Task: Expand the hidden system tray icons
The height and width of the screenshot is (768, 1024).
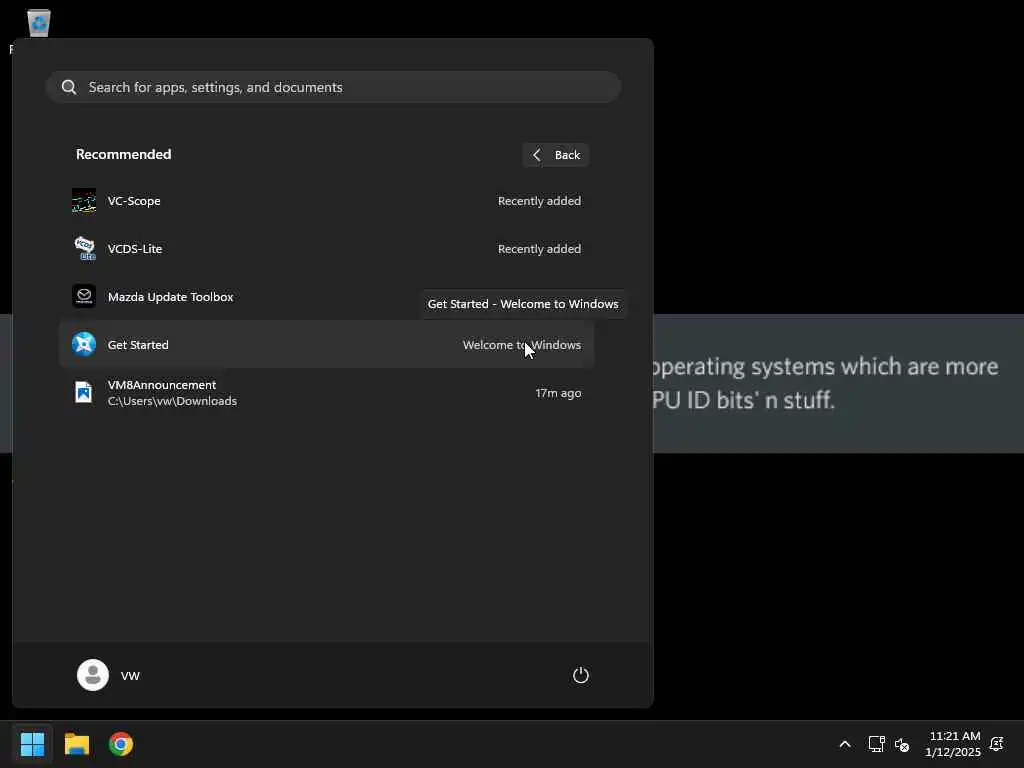Action: click(x=844, y=744)
